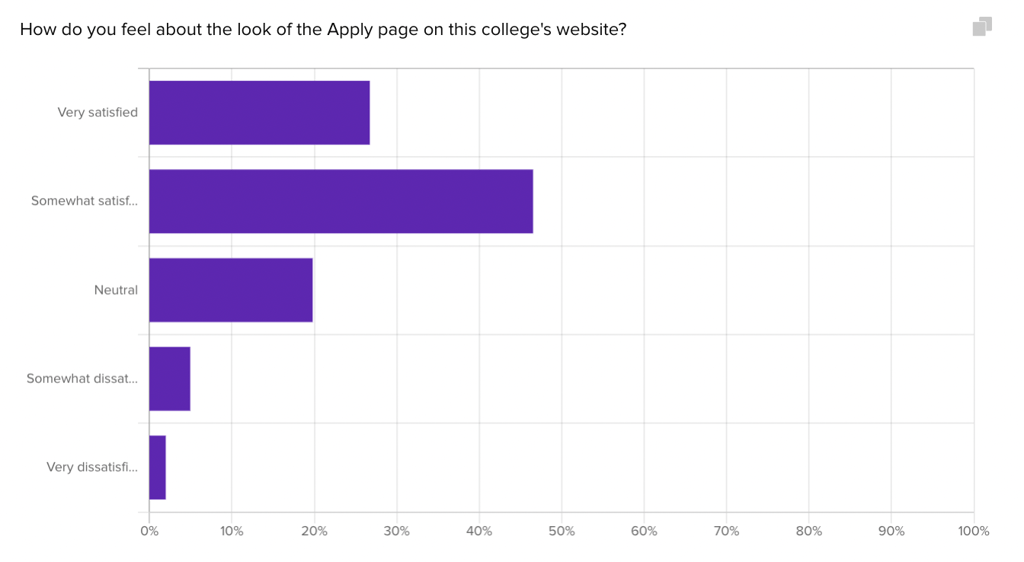Click the 20% axis tick label
Viewport: 1024px width, 562px height.
[314, 531]
